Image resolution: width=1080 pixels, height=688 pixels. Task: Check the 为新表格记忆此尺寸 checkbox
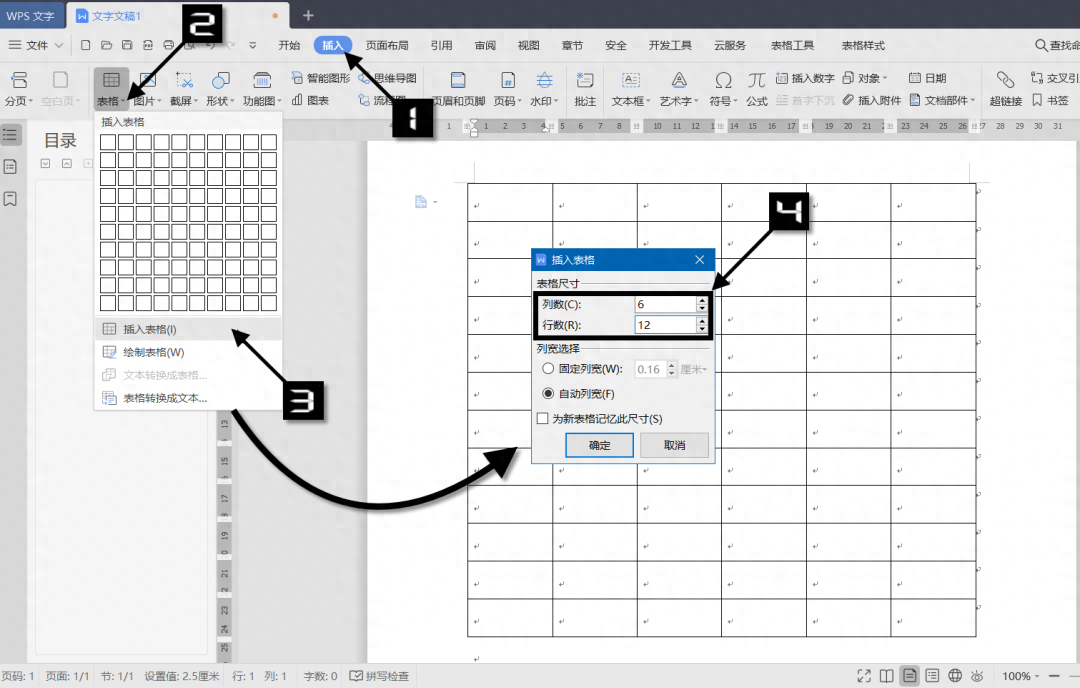tap(542, 418)
